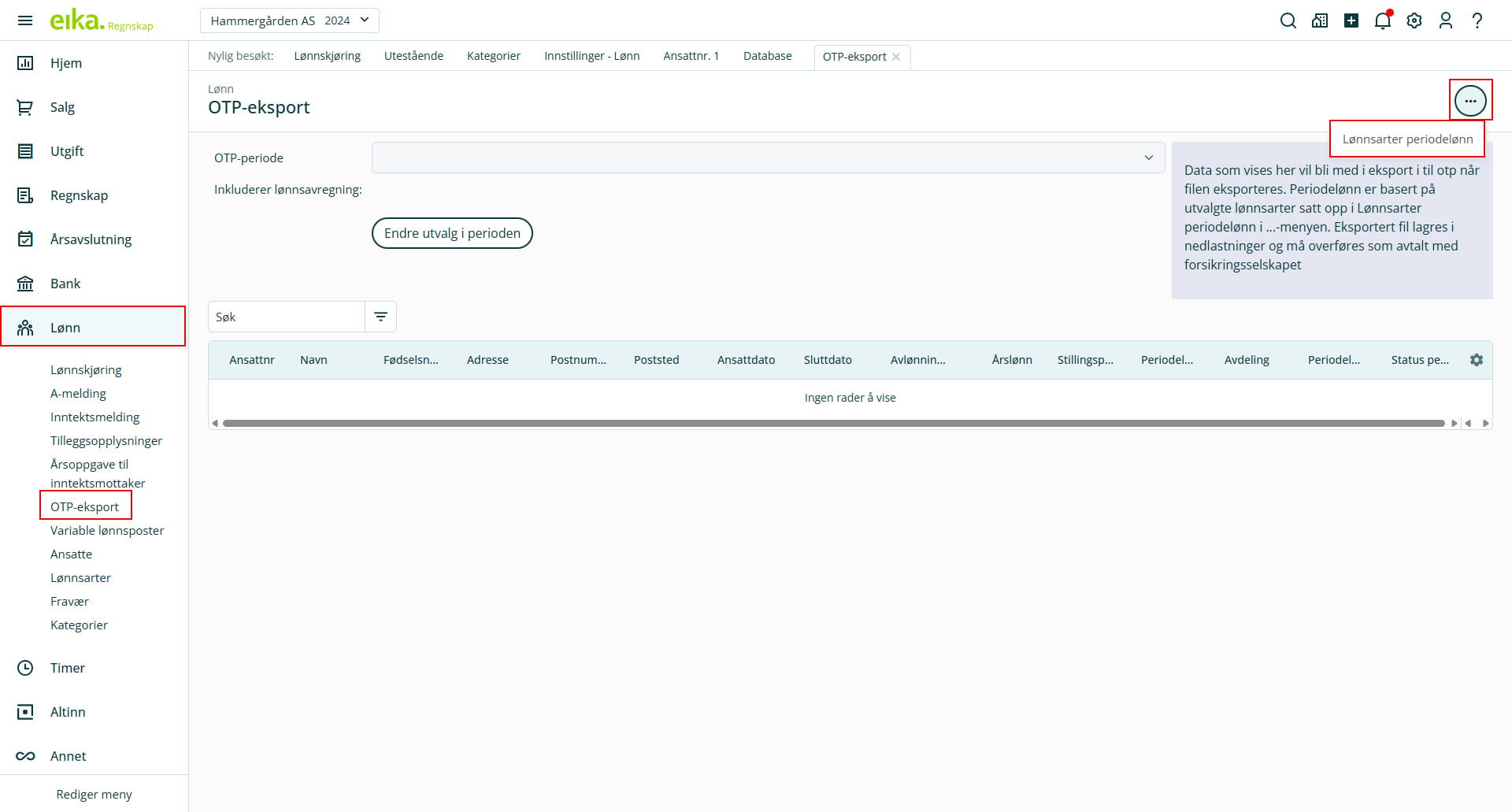Screen dimensions: 1512x812
Task: Select Lønnsarter periodelønn menu entry
Action: pos(1407,139)
